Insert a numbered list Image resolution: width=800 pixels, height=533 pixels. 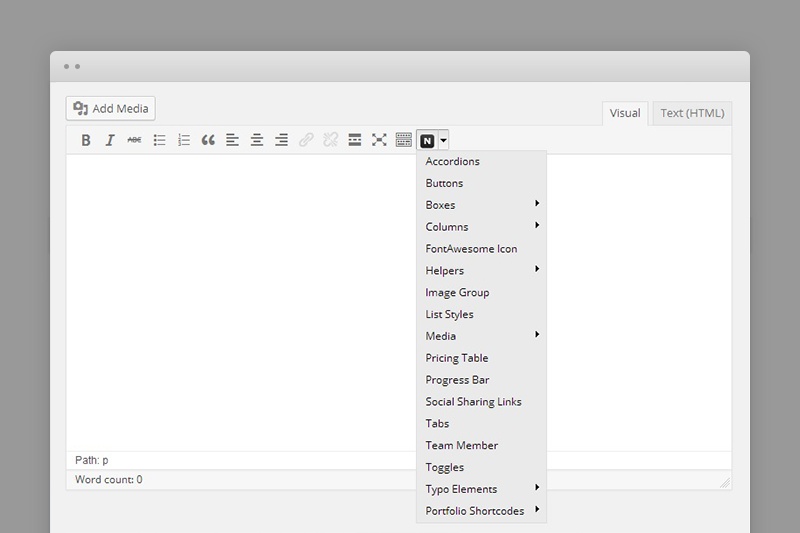[184, 140]
